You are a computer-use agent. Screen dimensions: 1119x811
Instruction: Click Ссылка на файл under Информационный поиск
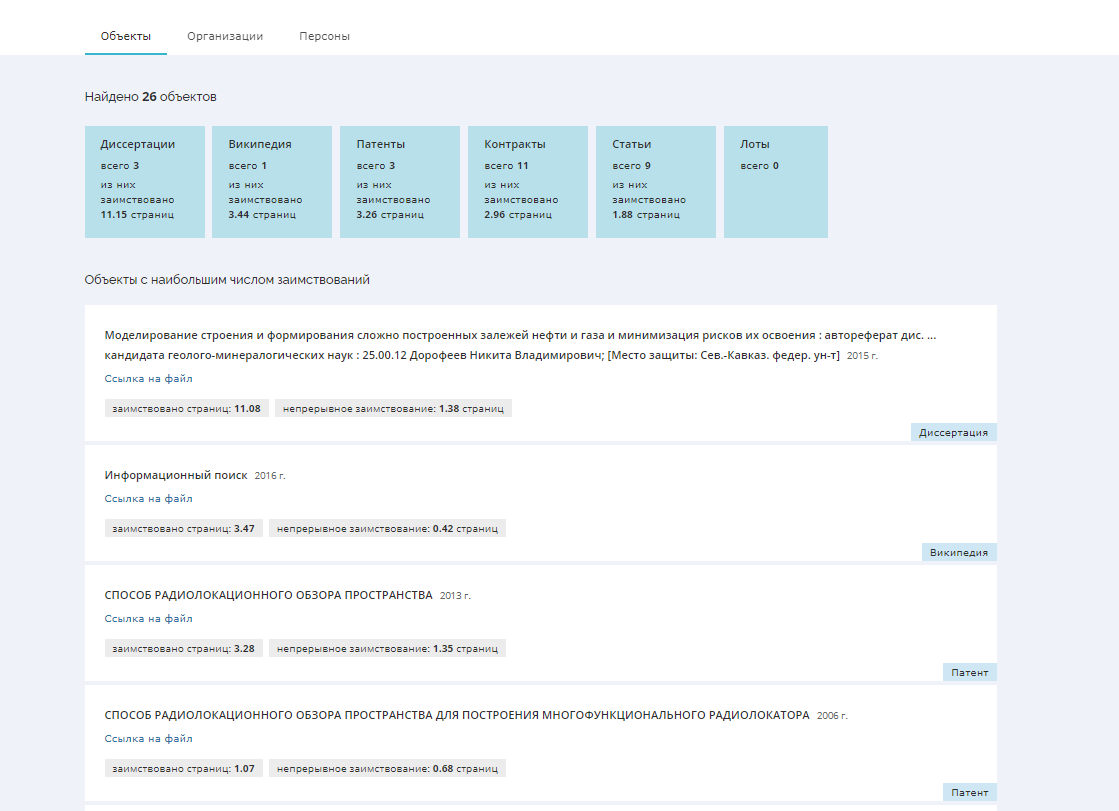148,499
